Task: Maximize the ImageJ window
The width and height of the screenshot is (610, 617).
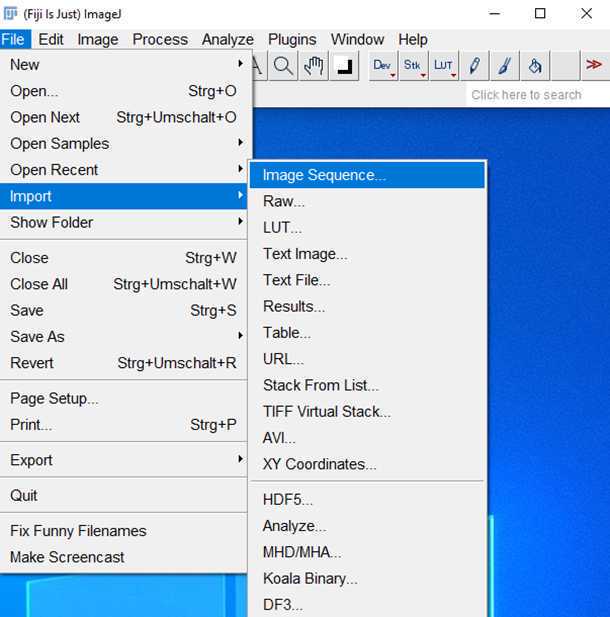Action: pos(540,14)
